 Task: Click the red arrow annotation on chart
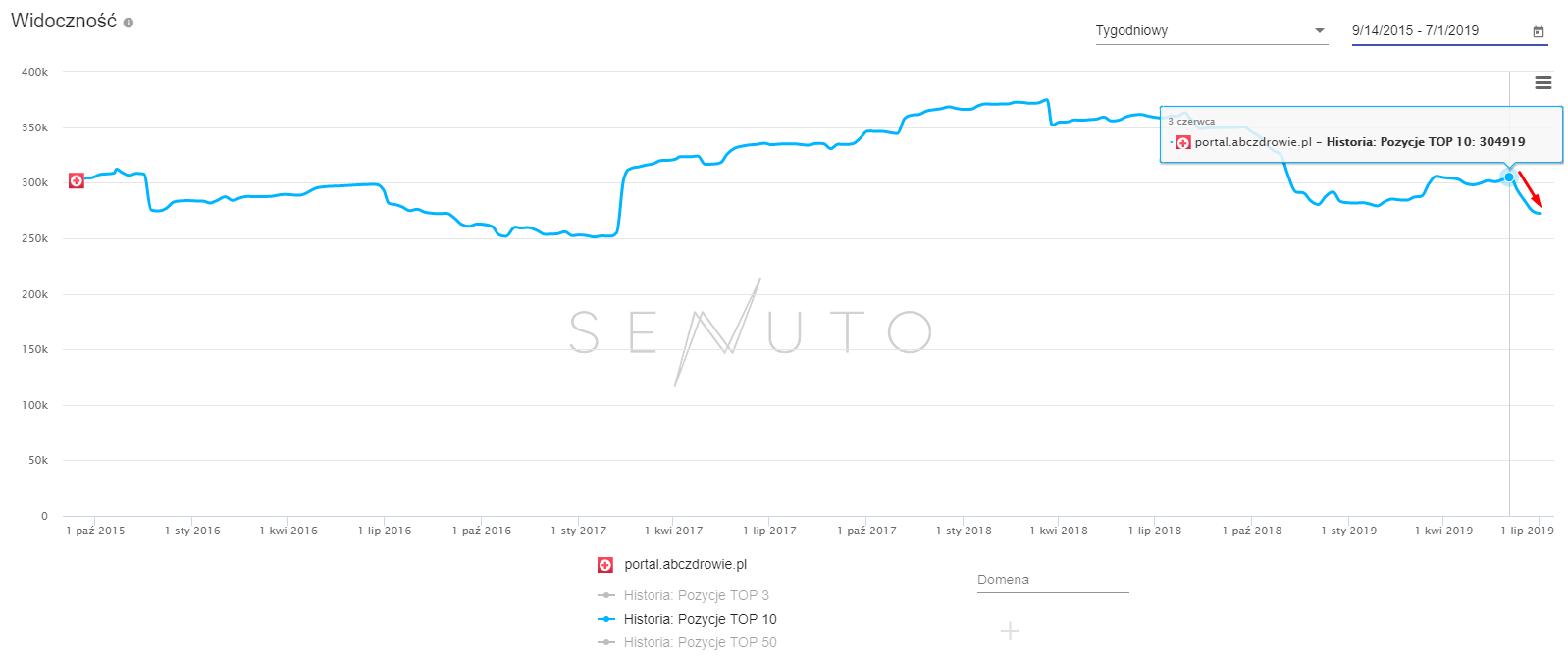pos(1530,188)
